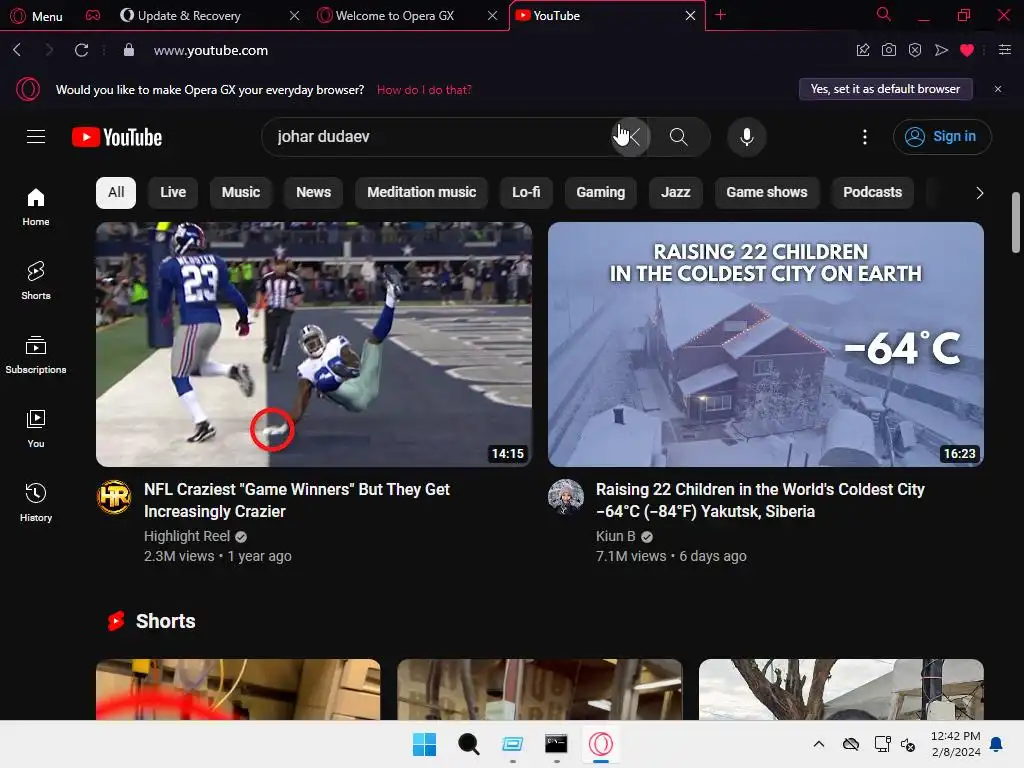Open YouTube settings three-dot menu
1024x768 pixels.
(x=865, y=136)
